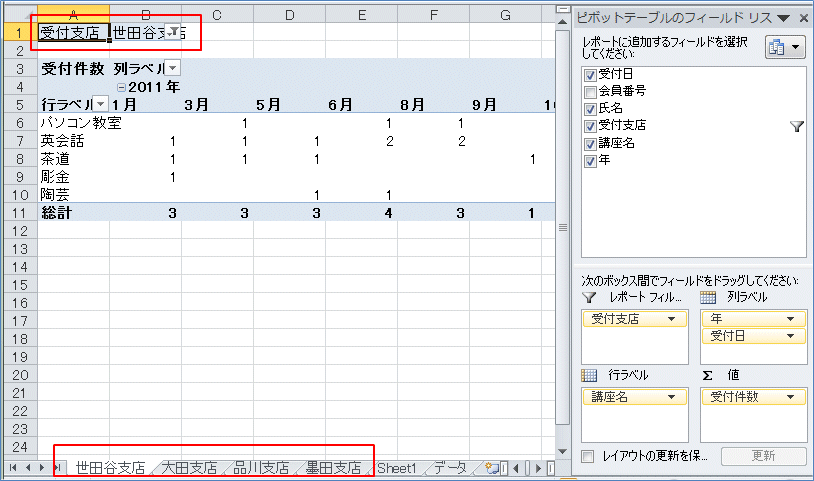Select cell A1 受付支店

click(x=73, y=32)
